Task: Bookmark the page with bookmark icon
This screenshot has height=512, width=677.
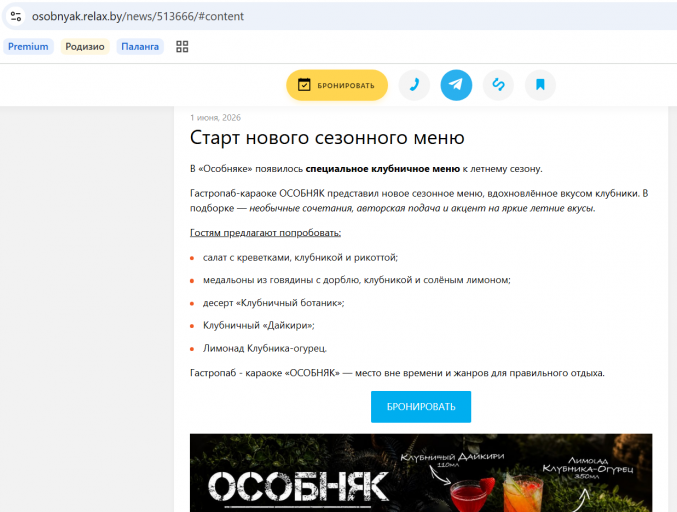Action: click(540, 85)
